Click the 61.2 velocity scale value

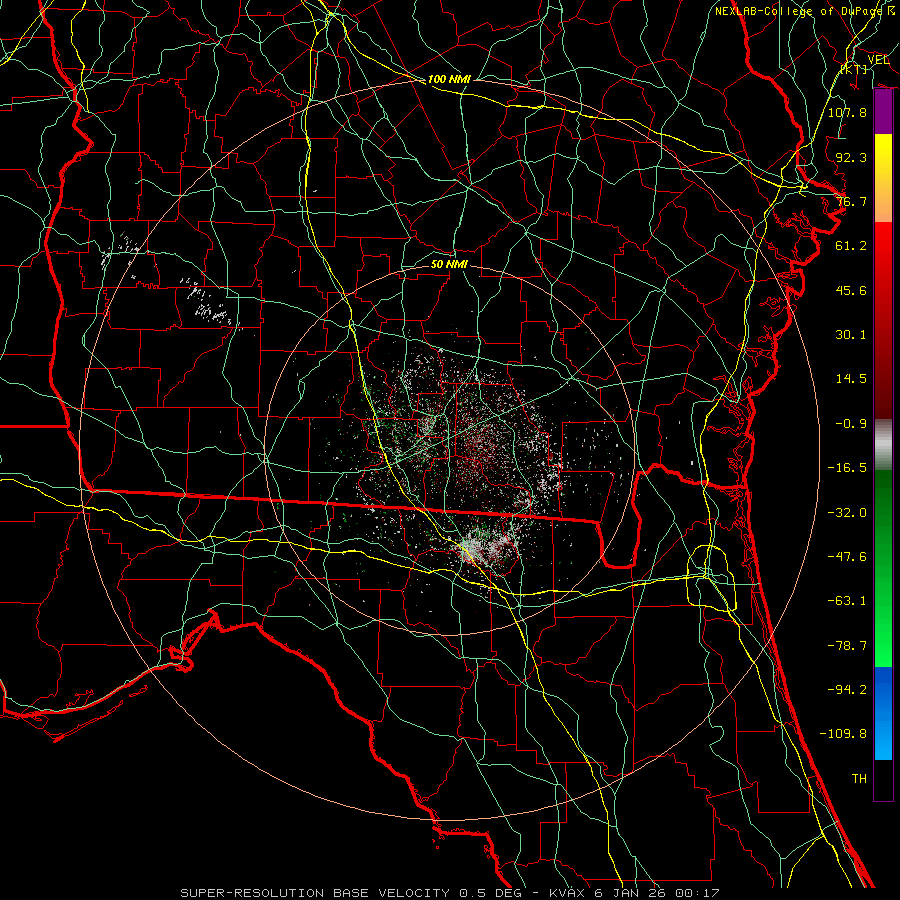851,246
